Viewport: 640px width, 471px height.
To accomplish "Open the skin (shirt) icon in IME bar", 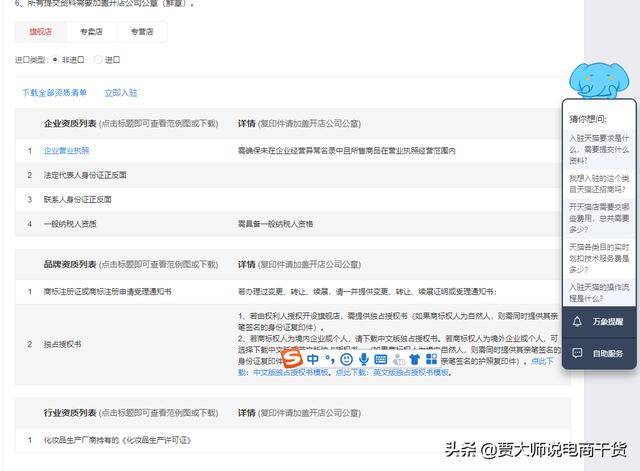I will point(415,359).
